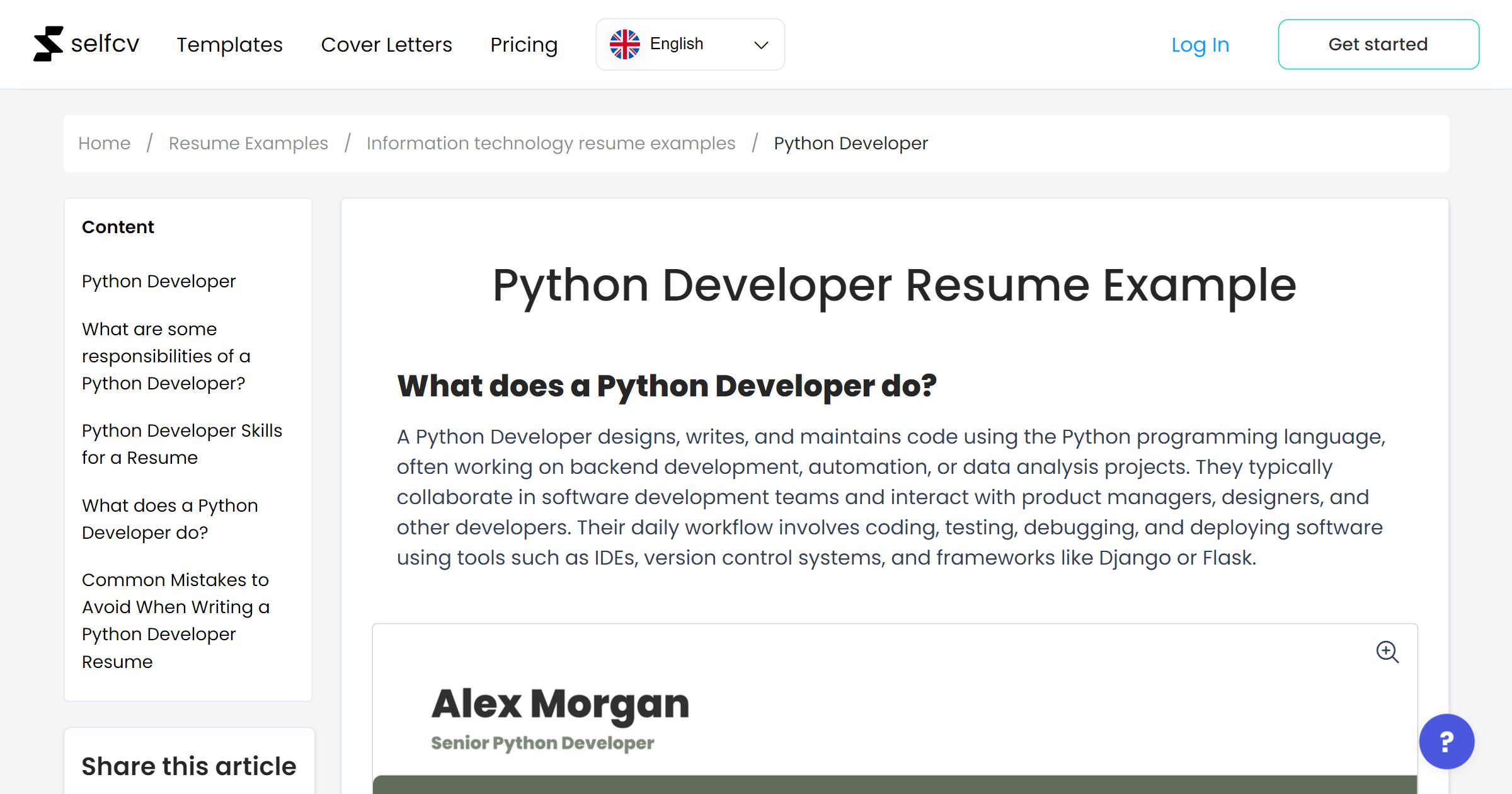Screen dimensions: 1512x794
Task: Click the Alex Morgan resume preview thumbnail
Action: [x=895, y=709]
